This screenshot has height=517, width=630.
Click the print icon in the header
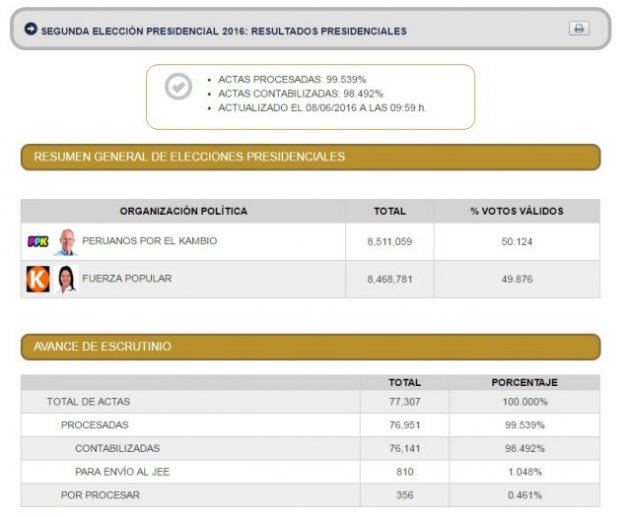point(579,29)
